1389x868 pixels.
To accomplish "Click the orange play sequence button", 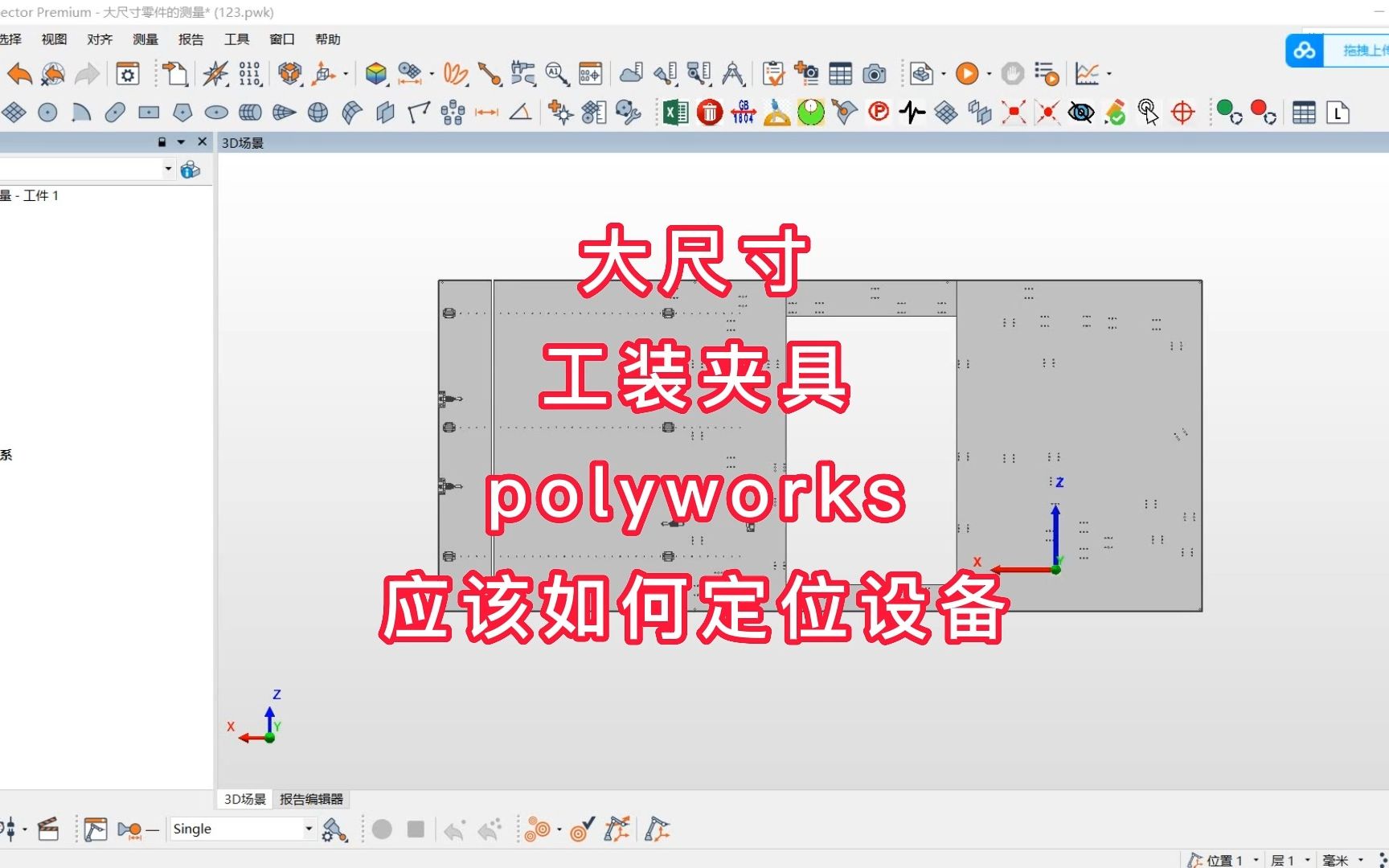I will [967, 74].
